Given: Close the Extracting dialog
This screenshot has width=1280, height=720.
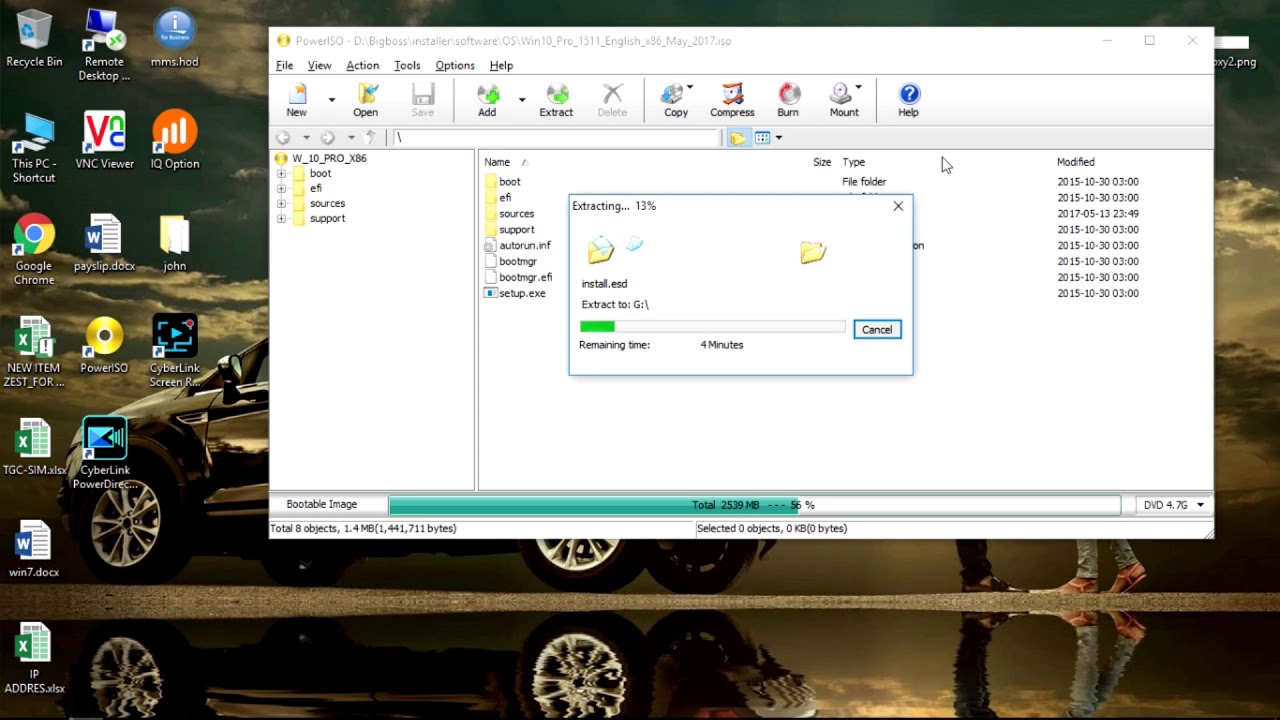Looking at the screenshot, I should coord(898,206).
